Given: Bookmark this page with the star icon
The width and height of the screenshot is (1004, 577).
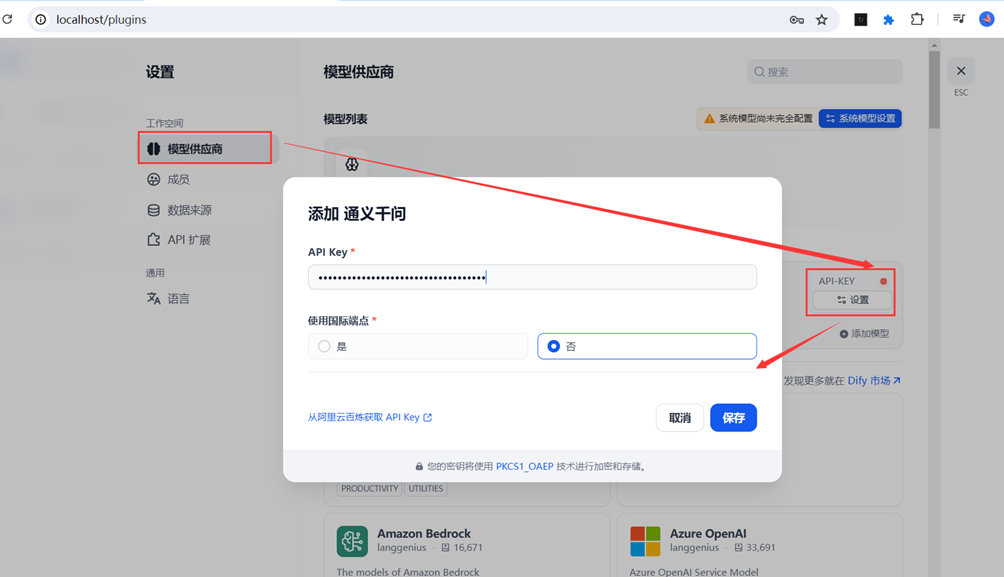Looking at the screenshot, I should pyautogui.click(x=822, y=20).
